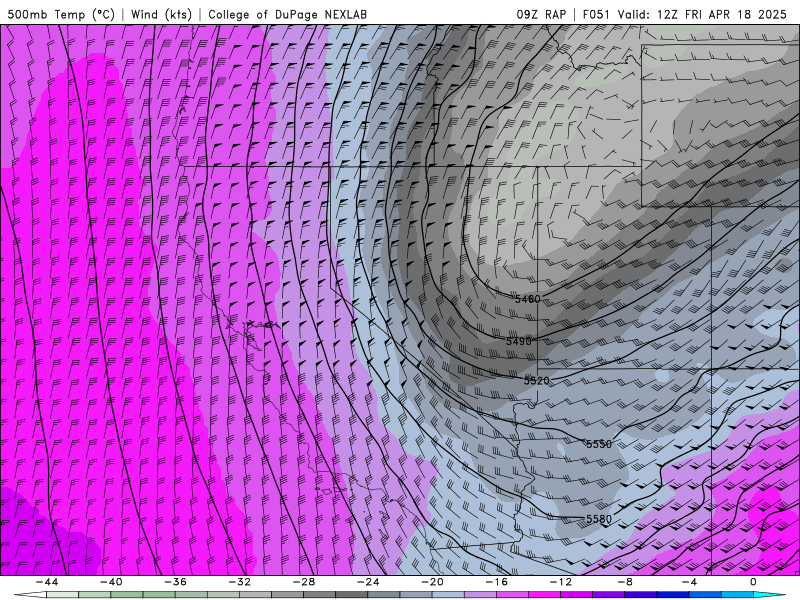Click the -8 colorbar tick label
The height and width of the screenshot is (600, 800).
(625, 582)
